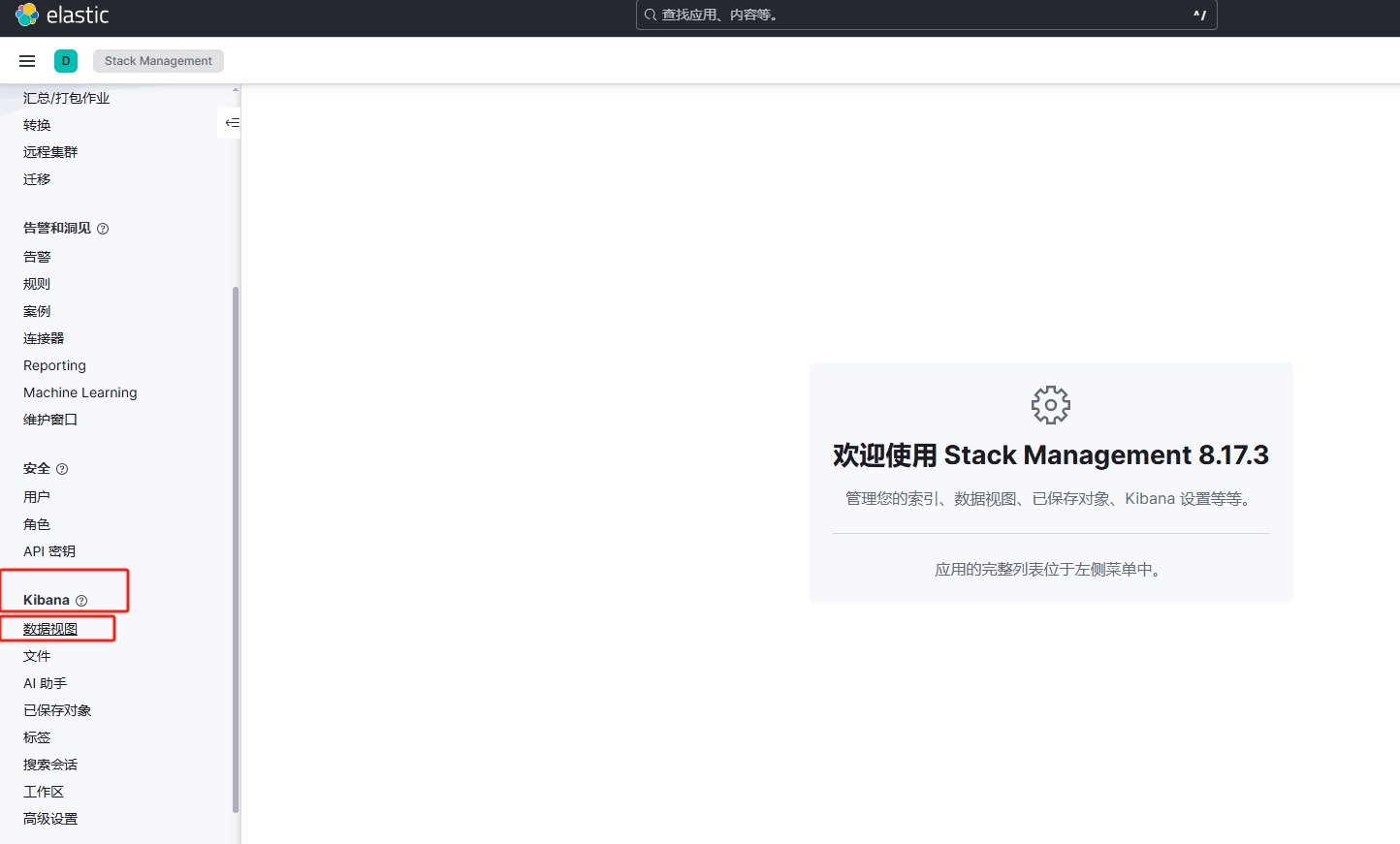Viewport: 1400px width, 844px height.
Task: Open AI 助手 in sidebar
Action: tap(45, 683)
